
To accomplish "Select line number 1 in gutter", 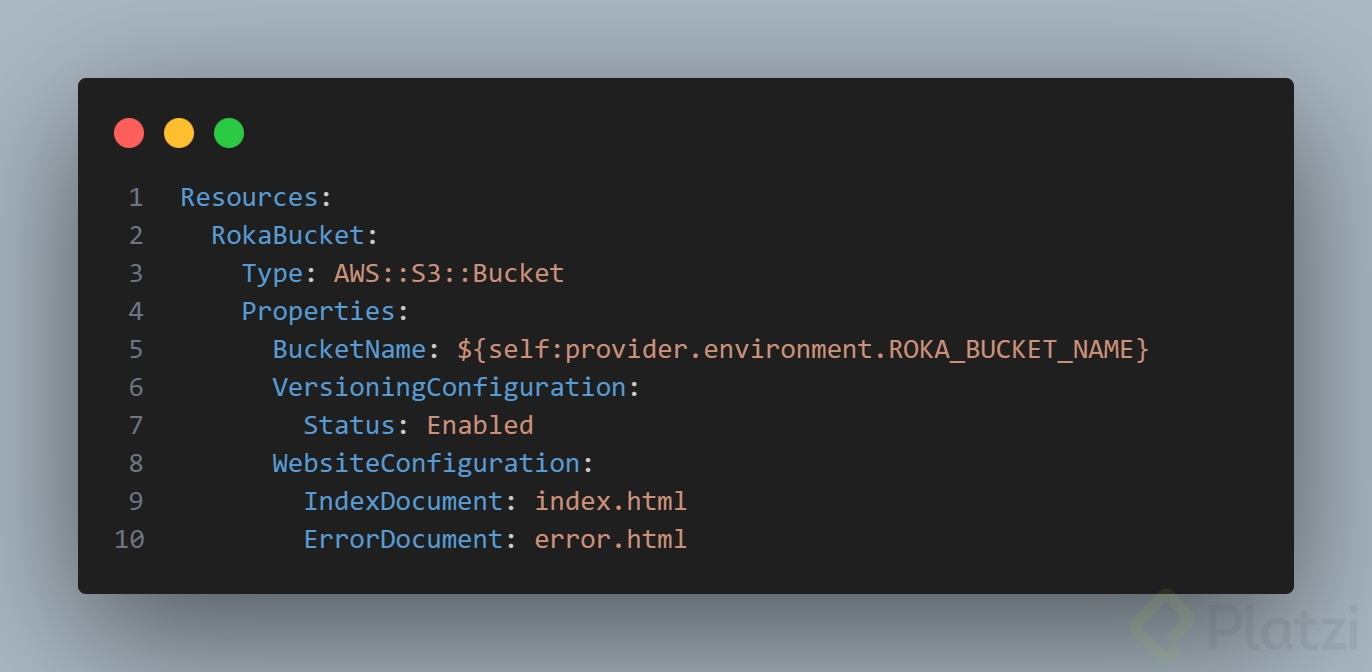I will click(x=136, y=197).
